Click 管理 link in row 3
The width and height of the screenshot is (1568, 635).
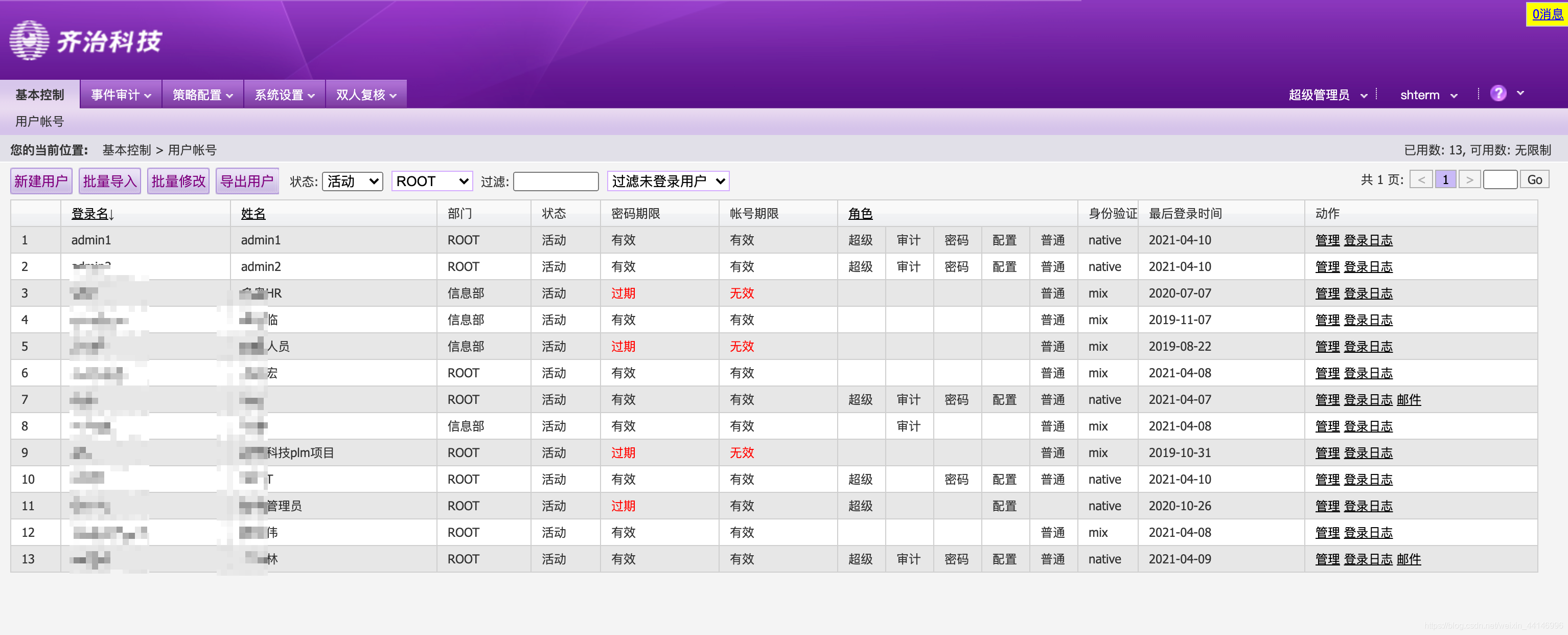click(1327, 293)
